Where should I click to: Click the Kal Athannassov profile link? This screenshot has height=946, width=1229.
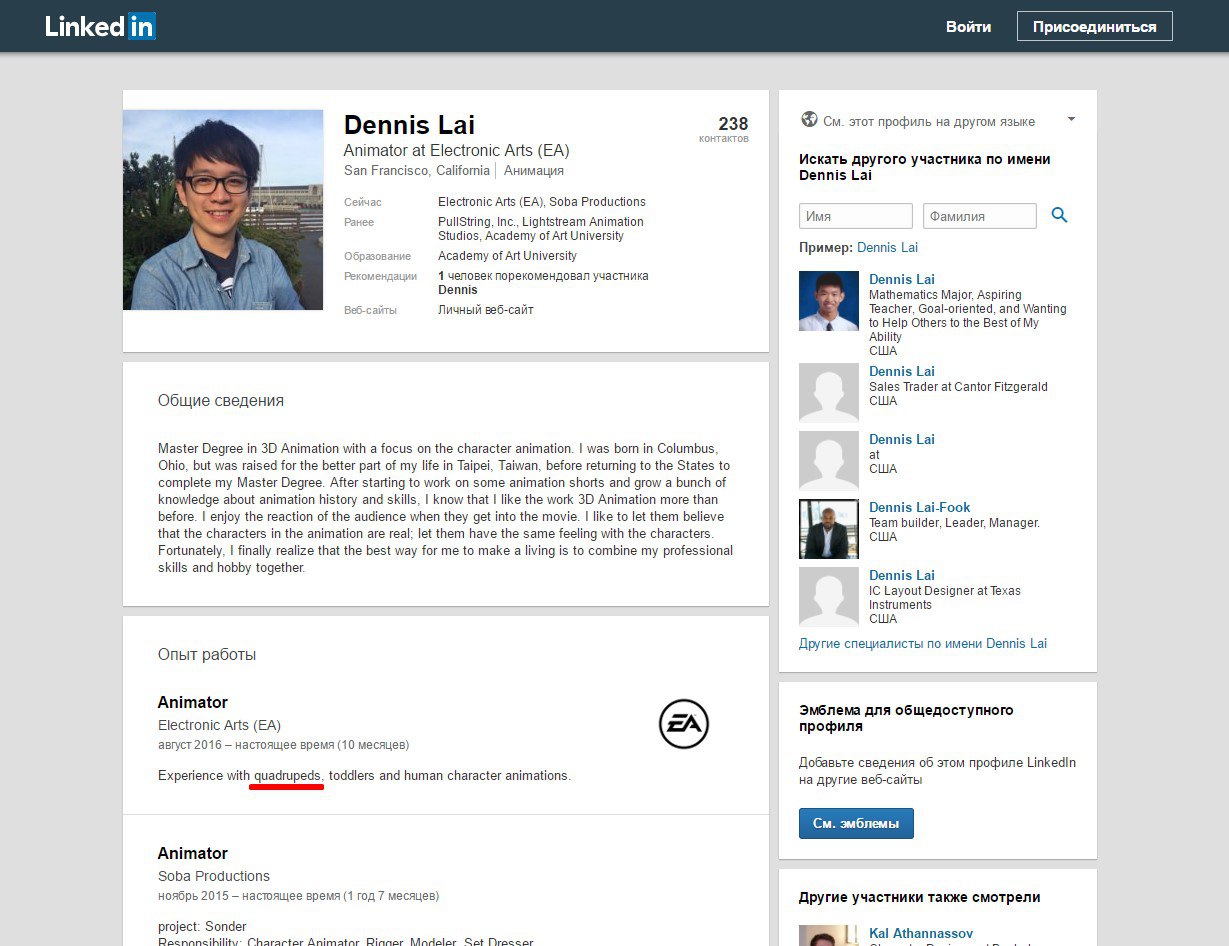(x=920, y=934)
